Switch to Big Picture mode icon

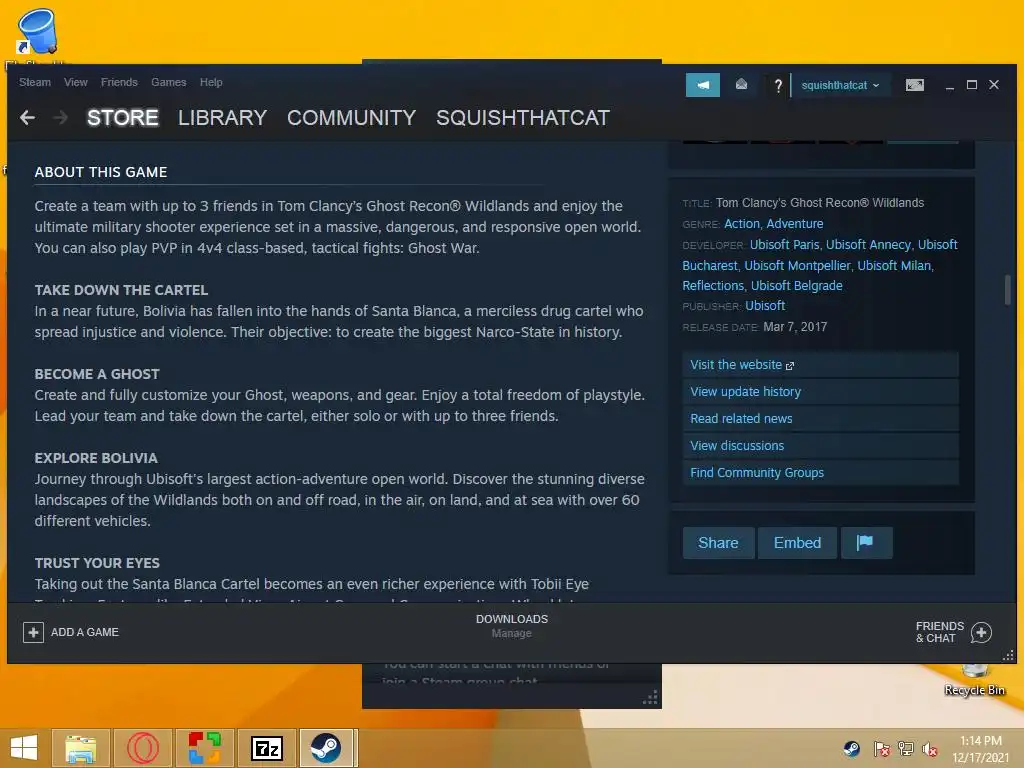coord(914,85)
